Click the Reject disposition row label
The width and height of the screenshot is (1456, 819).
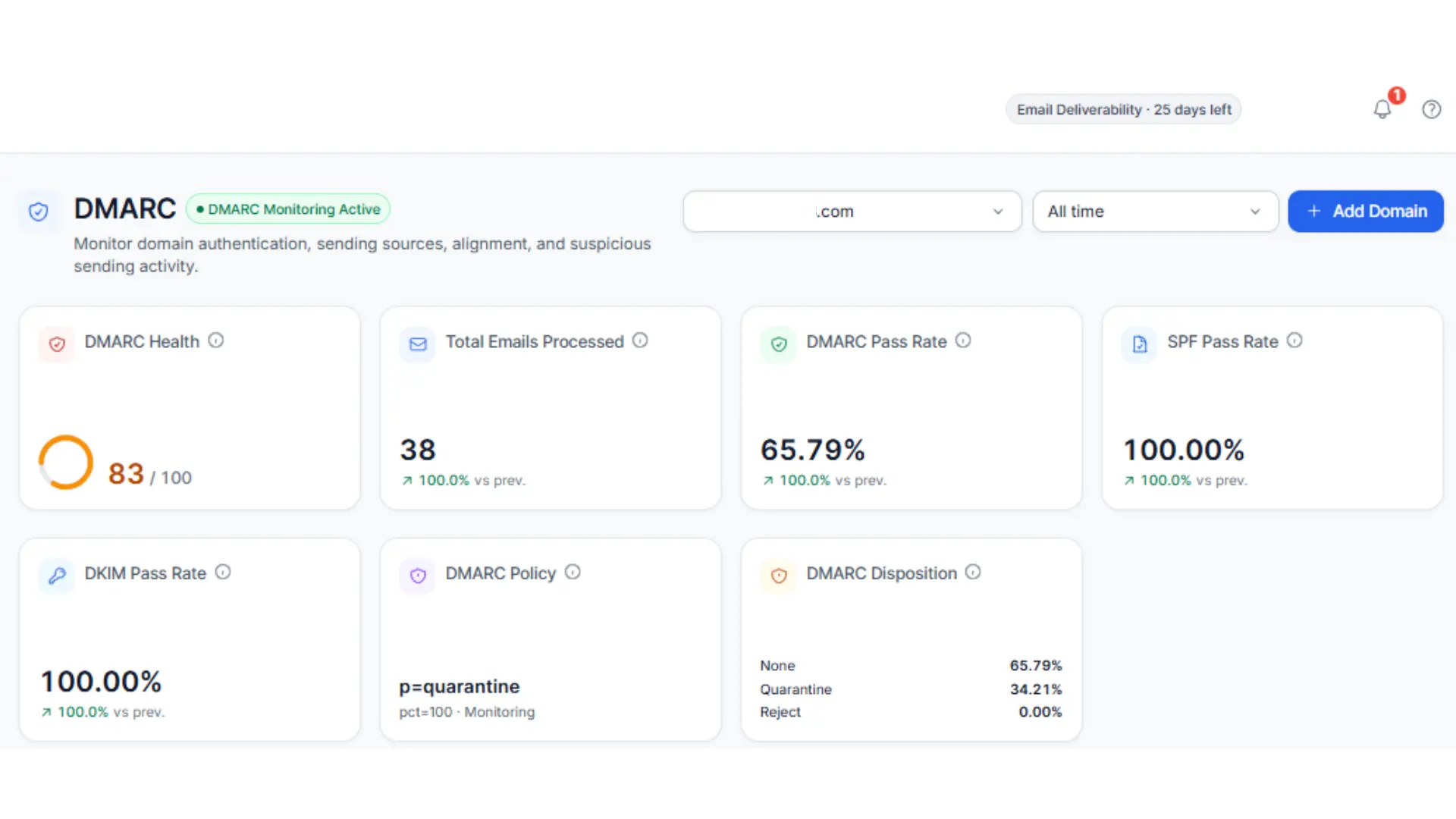coord(780,712)
